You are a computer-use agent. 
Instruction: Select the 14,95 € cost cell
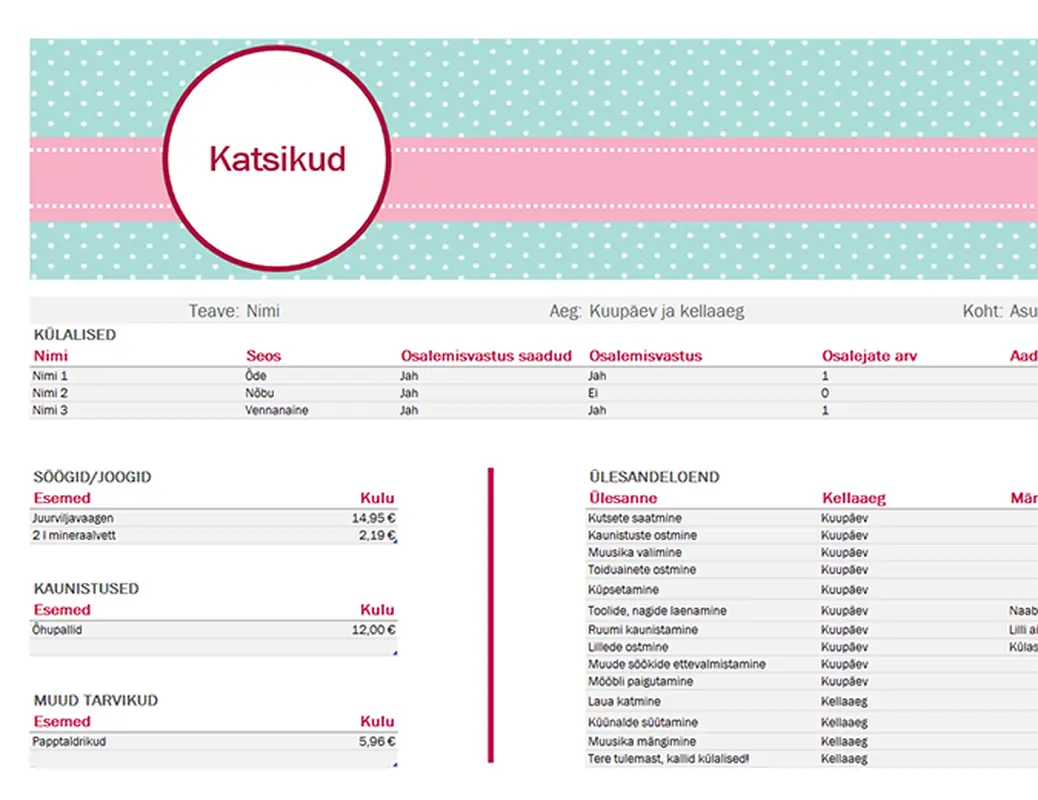click(373, 518)
